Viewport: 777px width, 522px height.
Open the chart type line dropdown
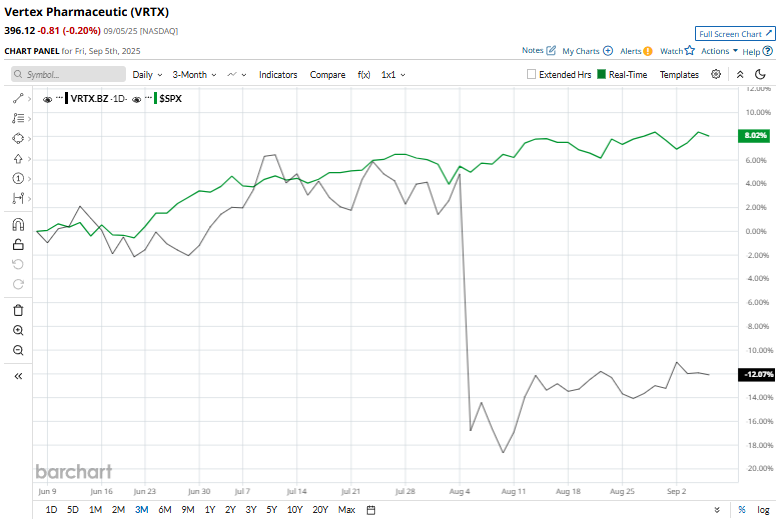[237, 75]
